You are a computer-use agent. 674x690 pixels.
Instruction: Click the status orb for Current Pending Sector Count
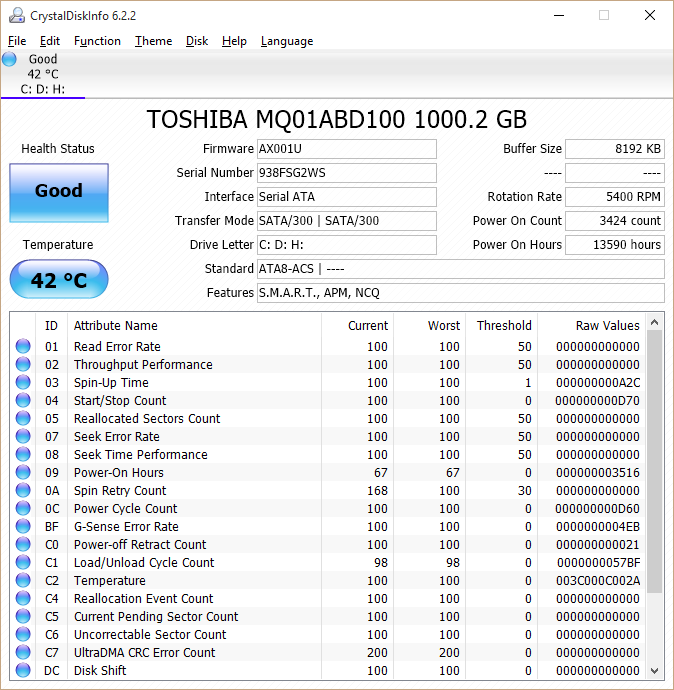click(23, 617)
